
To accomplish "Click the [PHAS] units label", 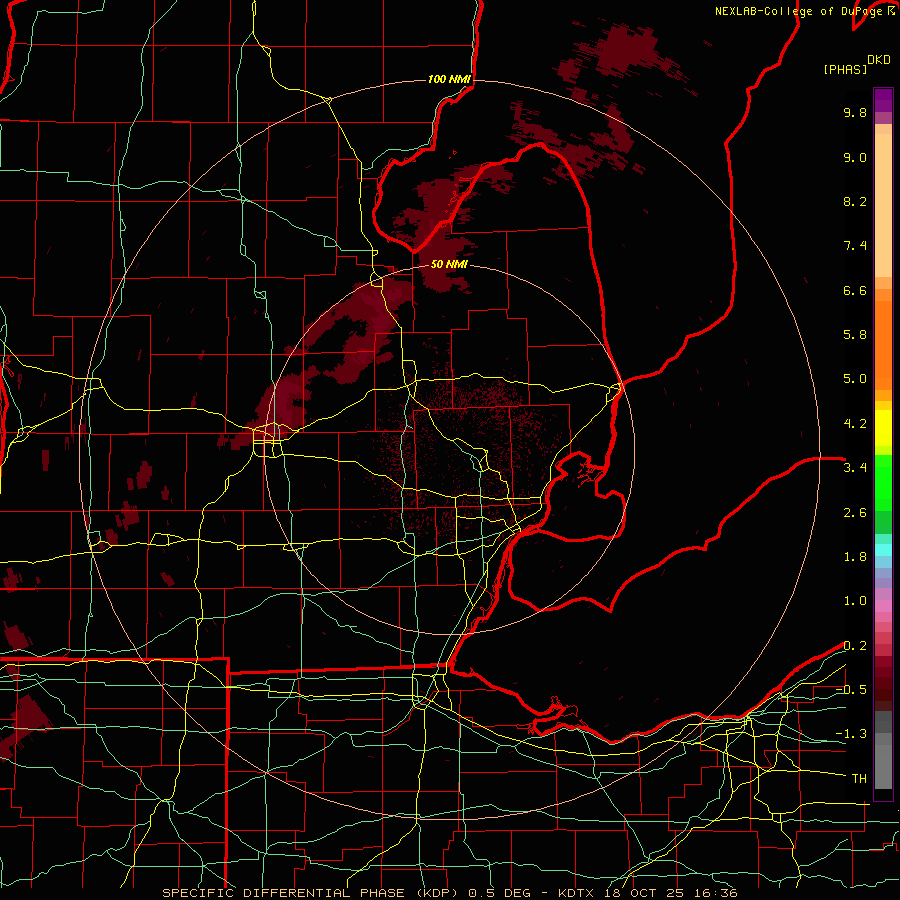I will (845, 69).
